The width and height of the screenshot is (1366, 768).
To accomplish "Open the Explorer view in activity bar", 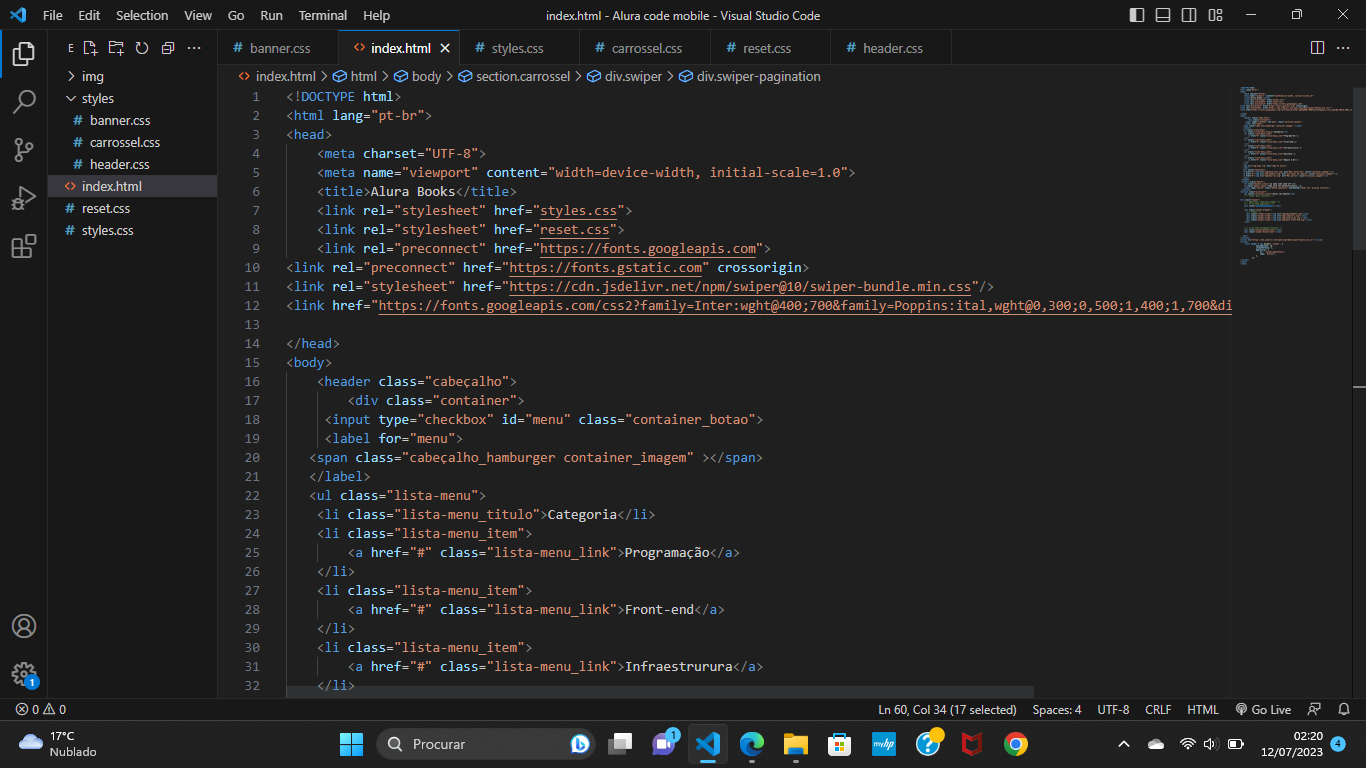I will pos(24,54).
